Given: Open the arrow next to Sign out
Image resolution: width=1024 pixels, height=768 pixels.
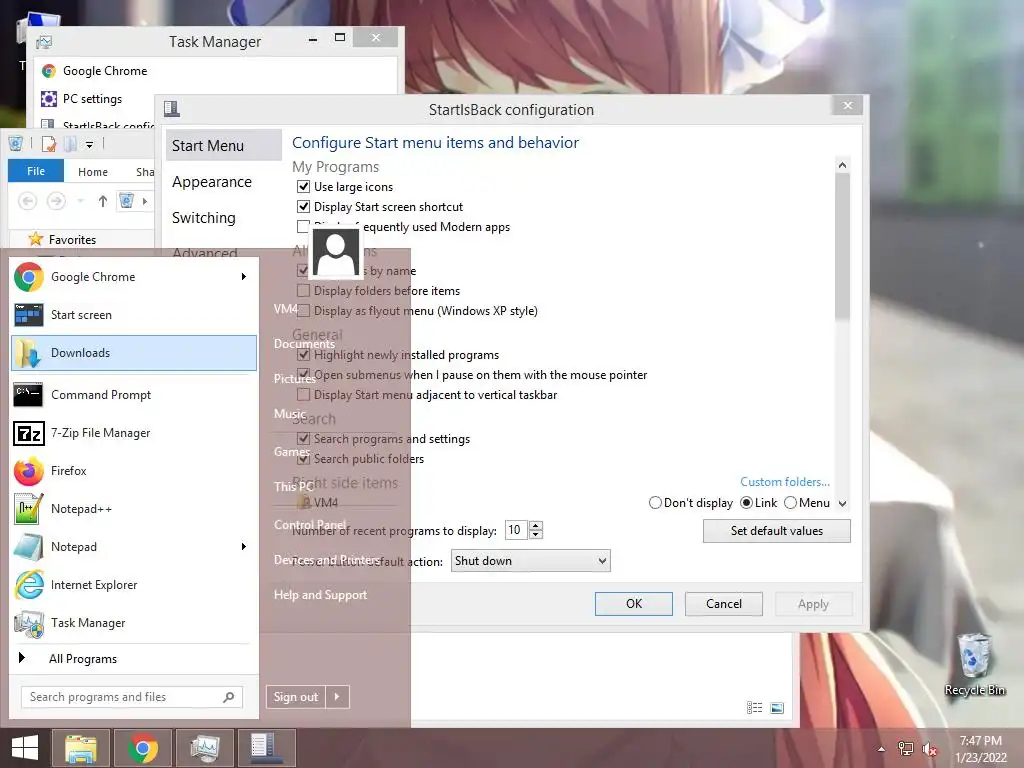Looking at the screenshot, I should (337, 697).
